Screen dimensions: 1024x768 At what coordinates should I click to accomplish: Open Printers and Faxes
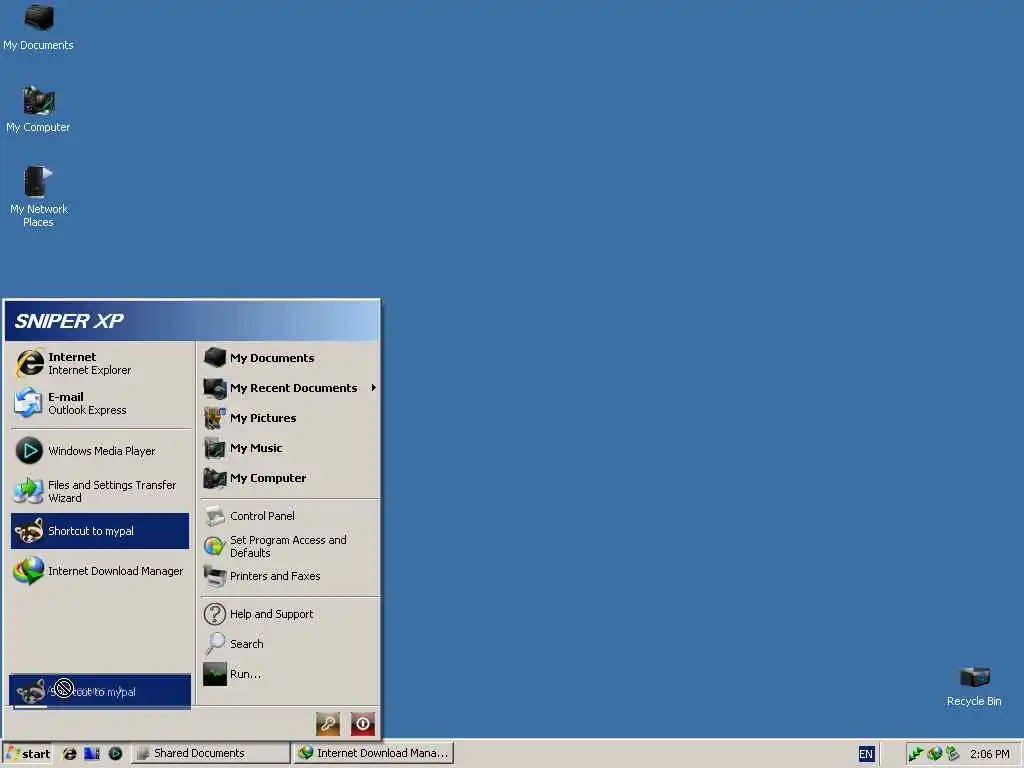coord(290,576)
